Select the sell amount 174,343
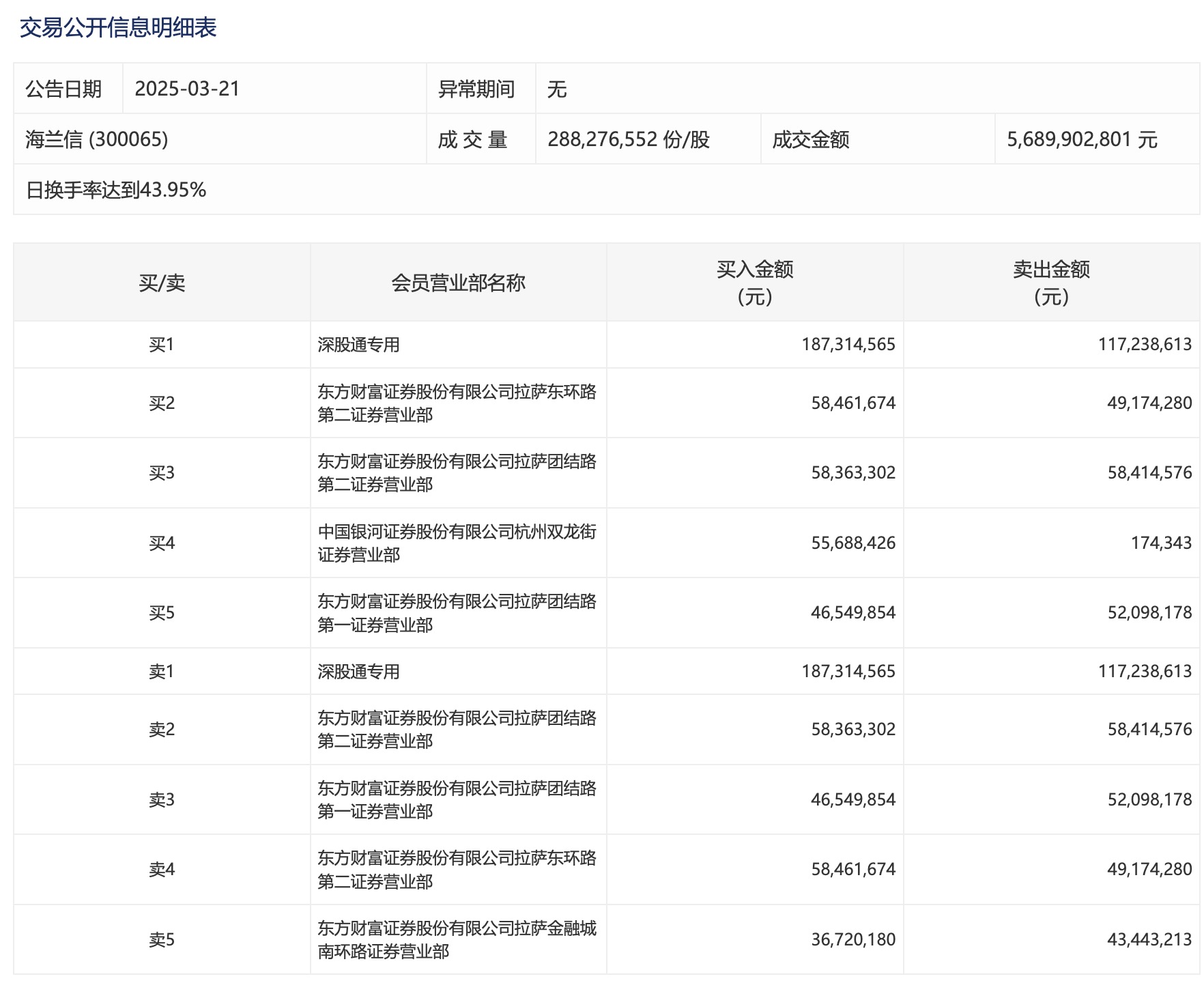1204x983 pixels. click(x=1161, y=543)
